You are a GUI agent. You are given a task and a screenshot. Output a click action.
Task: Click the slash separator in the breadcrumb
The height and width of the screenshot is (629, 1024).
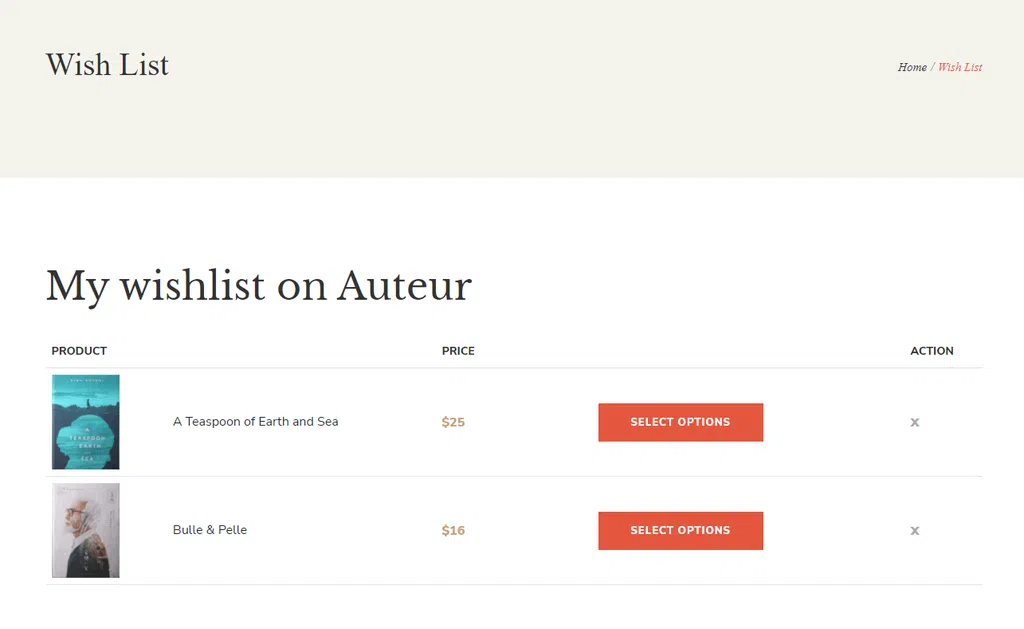[933, 67]
